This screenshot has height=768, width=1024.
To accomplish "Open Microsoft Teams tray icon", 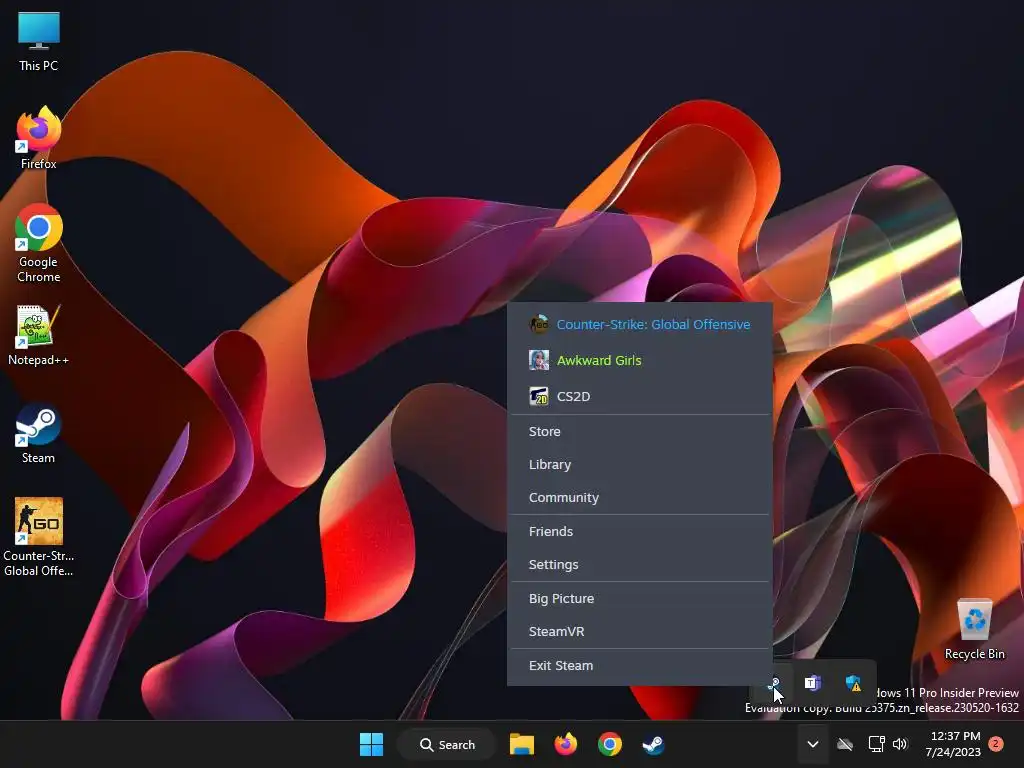I will (x=812, y=683).
